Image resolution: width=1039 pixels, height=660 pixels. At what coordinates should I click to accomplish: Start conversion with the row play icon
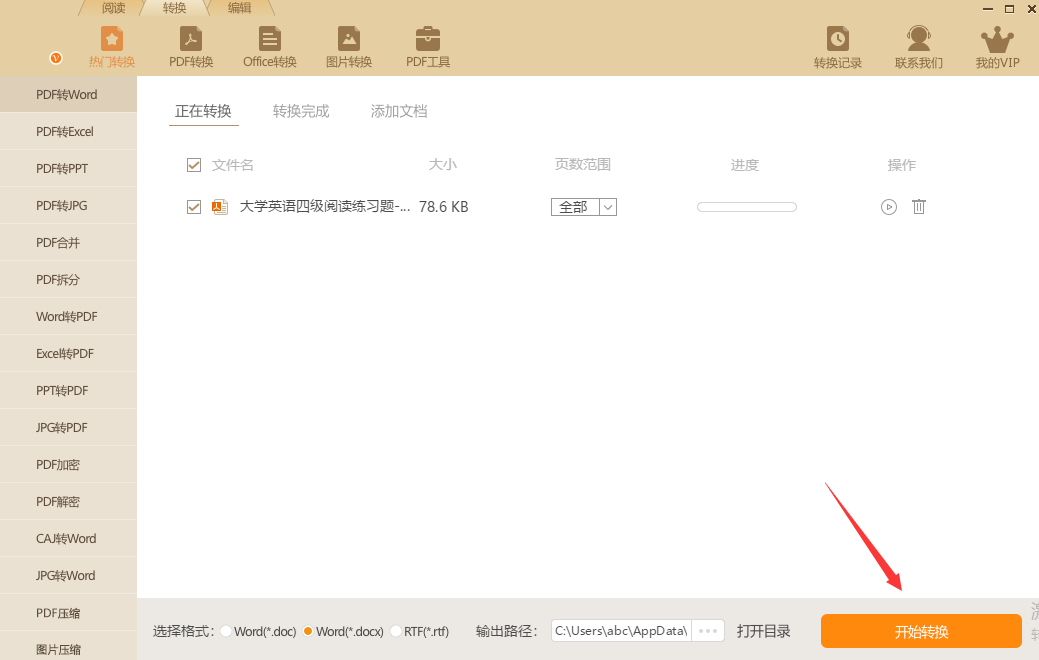click(889, 207)
